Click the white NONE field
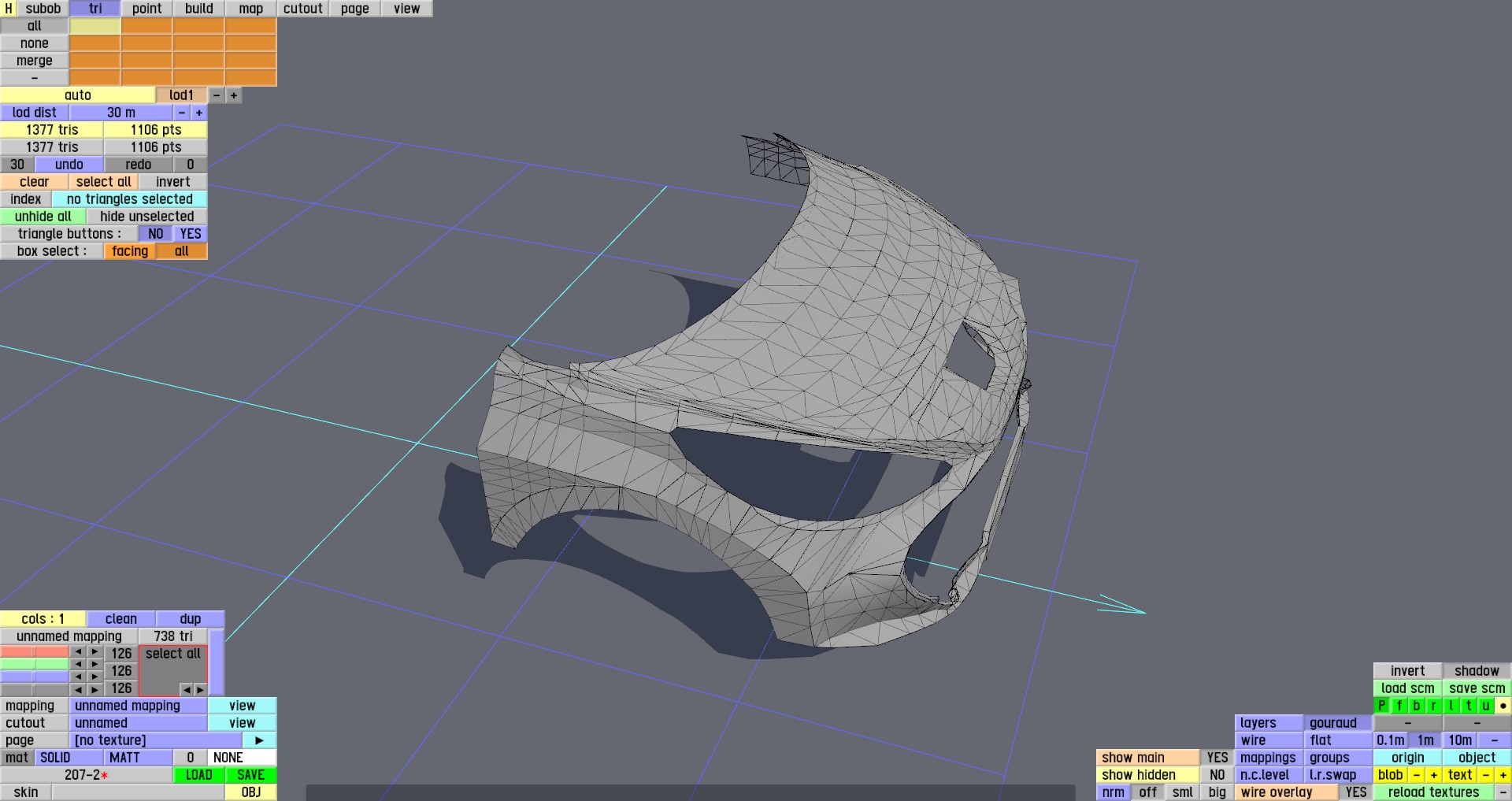1512x801 pixels. tap(243, 758)
